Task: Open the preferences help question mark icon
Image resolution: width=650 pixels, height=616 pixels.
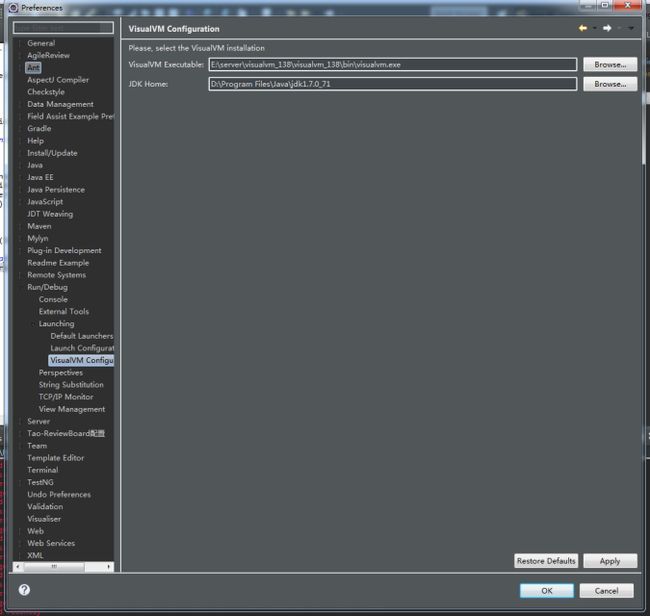Action: tap(24, 589)
